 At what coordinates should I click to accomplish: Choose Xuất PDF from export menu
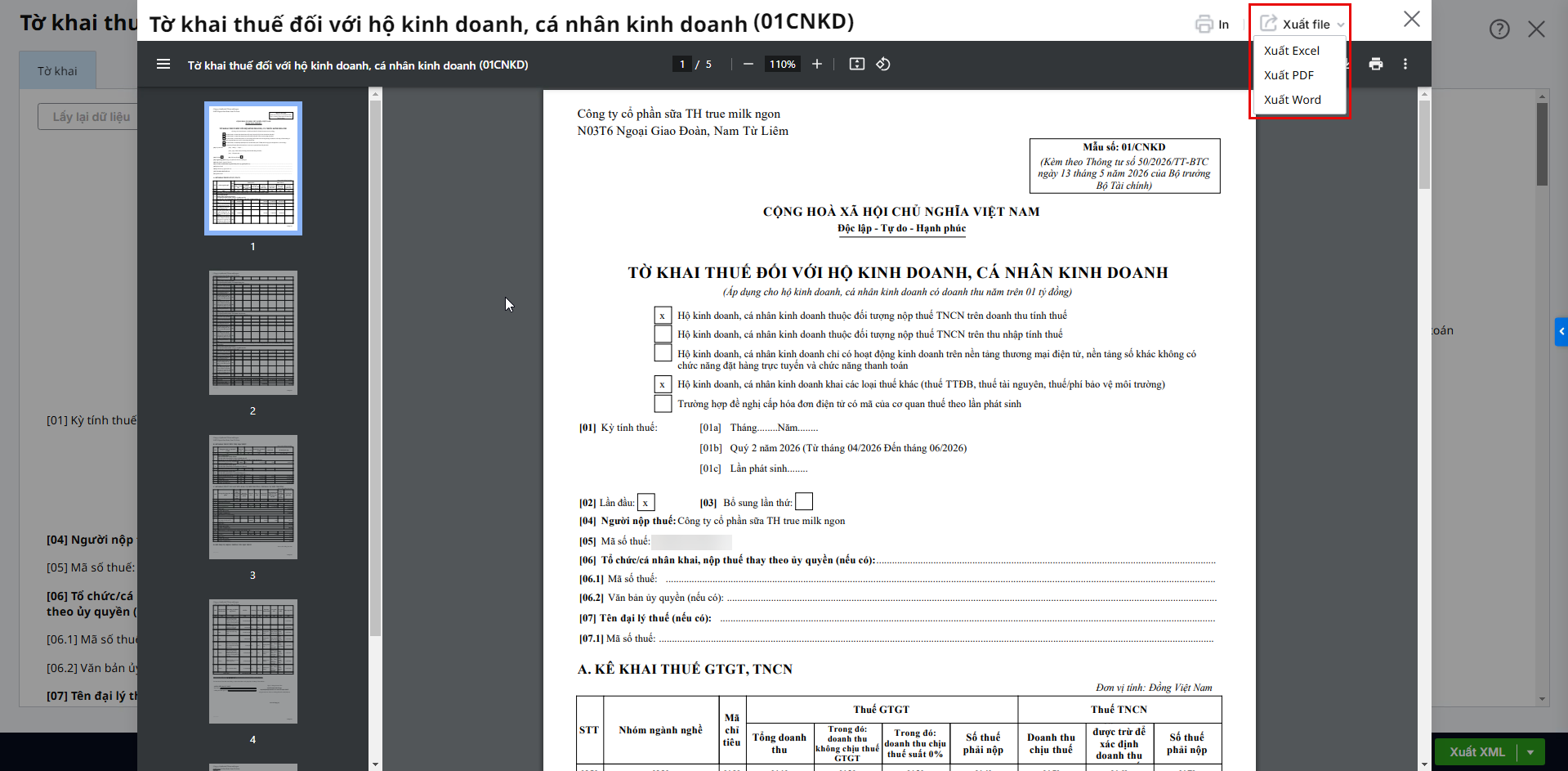click(x=1289, y=75)
